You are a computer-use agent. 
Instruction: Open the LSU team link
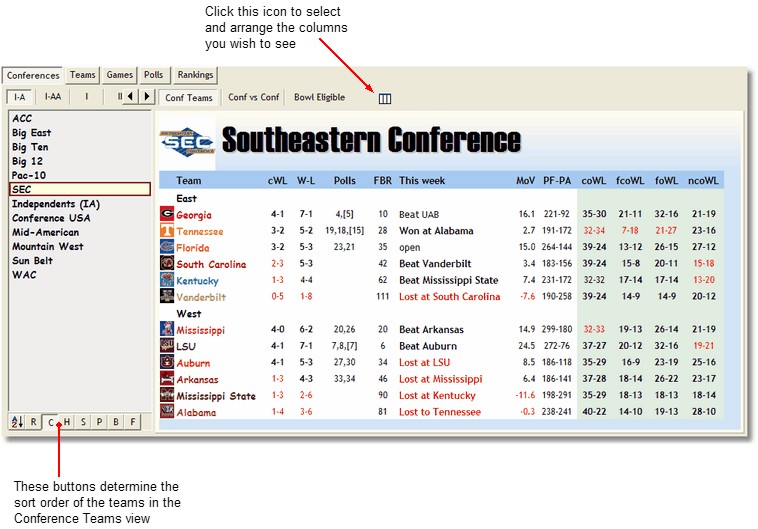click(x=186, y=346)
